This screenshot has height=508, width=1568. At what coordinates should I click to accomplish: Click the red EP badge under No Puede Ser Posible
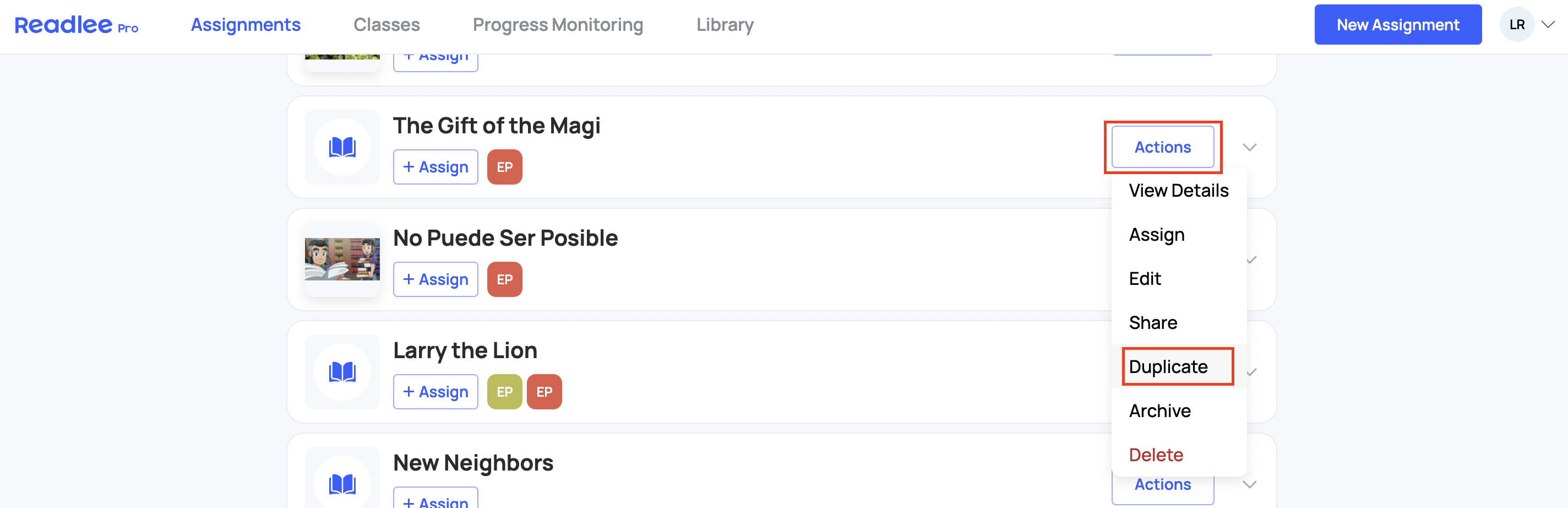[505, 279]
